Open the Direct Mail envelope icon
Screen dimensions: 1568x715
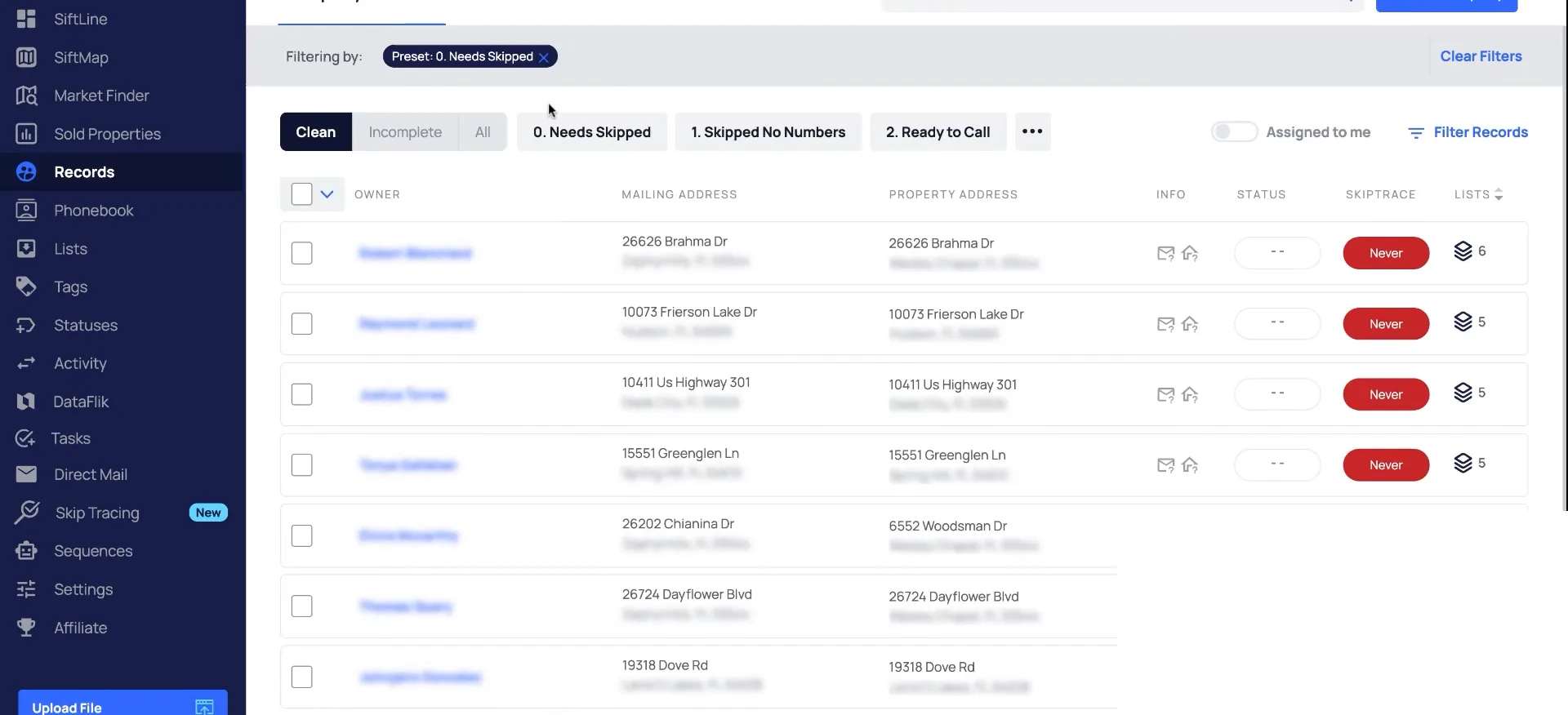point(26,474)
